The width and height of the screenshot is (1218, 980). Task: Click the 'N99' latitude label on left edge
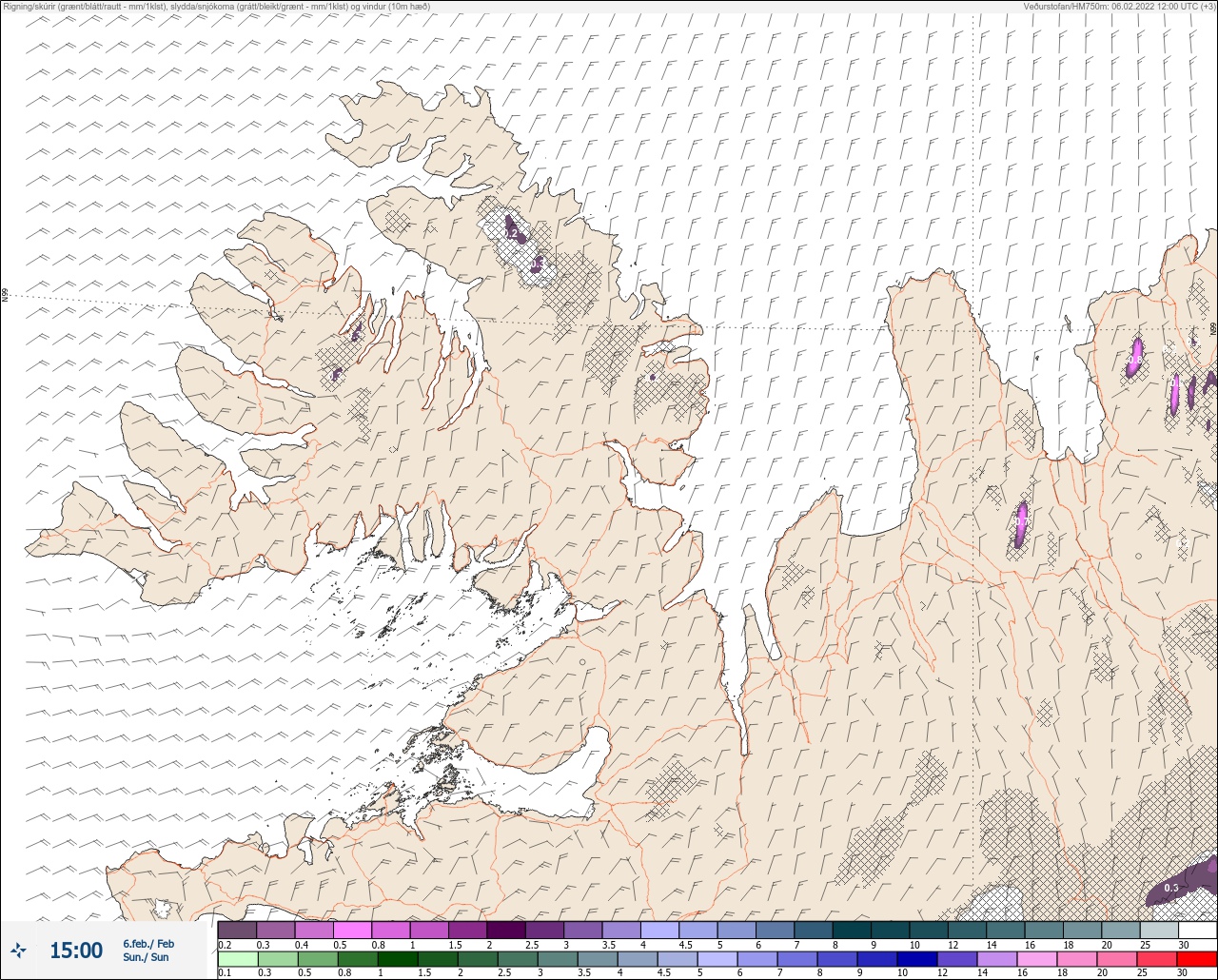[x=5, y=296]
